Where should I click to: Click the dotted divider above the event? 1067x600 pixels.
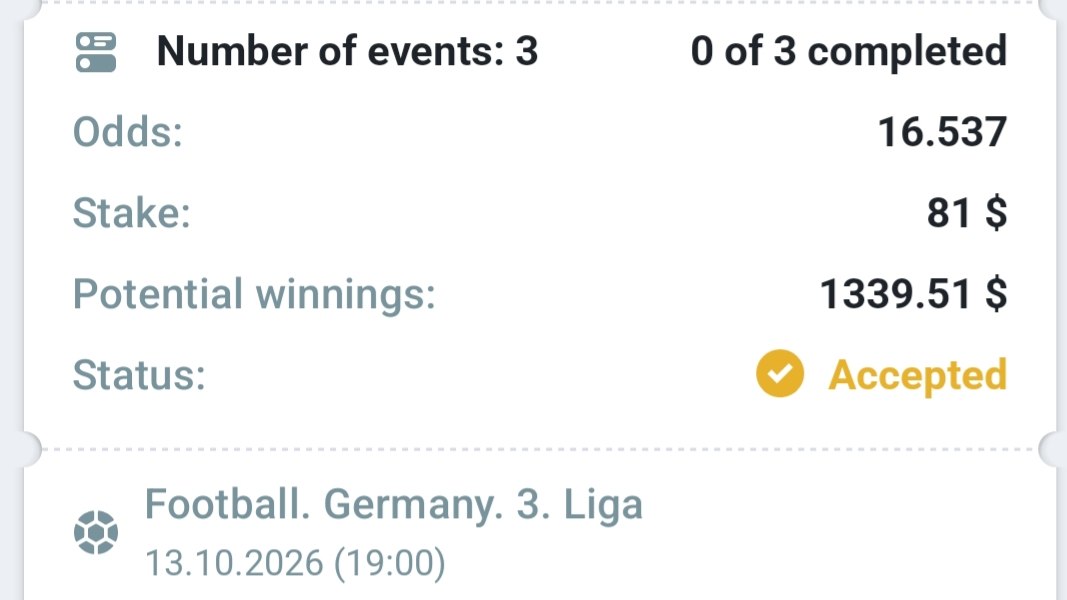point(540,449)
